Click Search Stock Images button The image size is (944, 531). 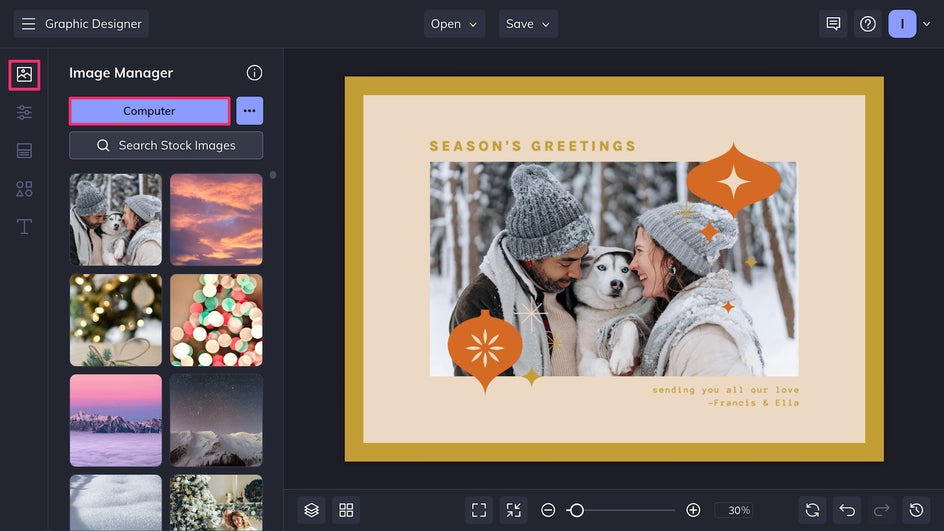pyautogui.click(x=166, y=145)
